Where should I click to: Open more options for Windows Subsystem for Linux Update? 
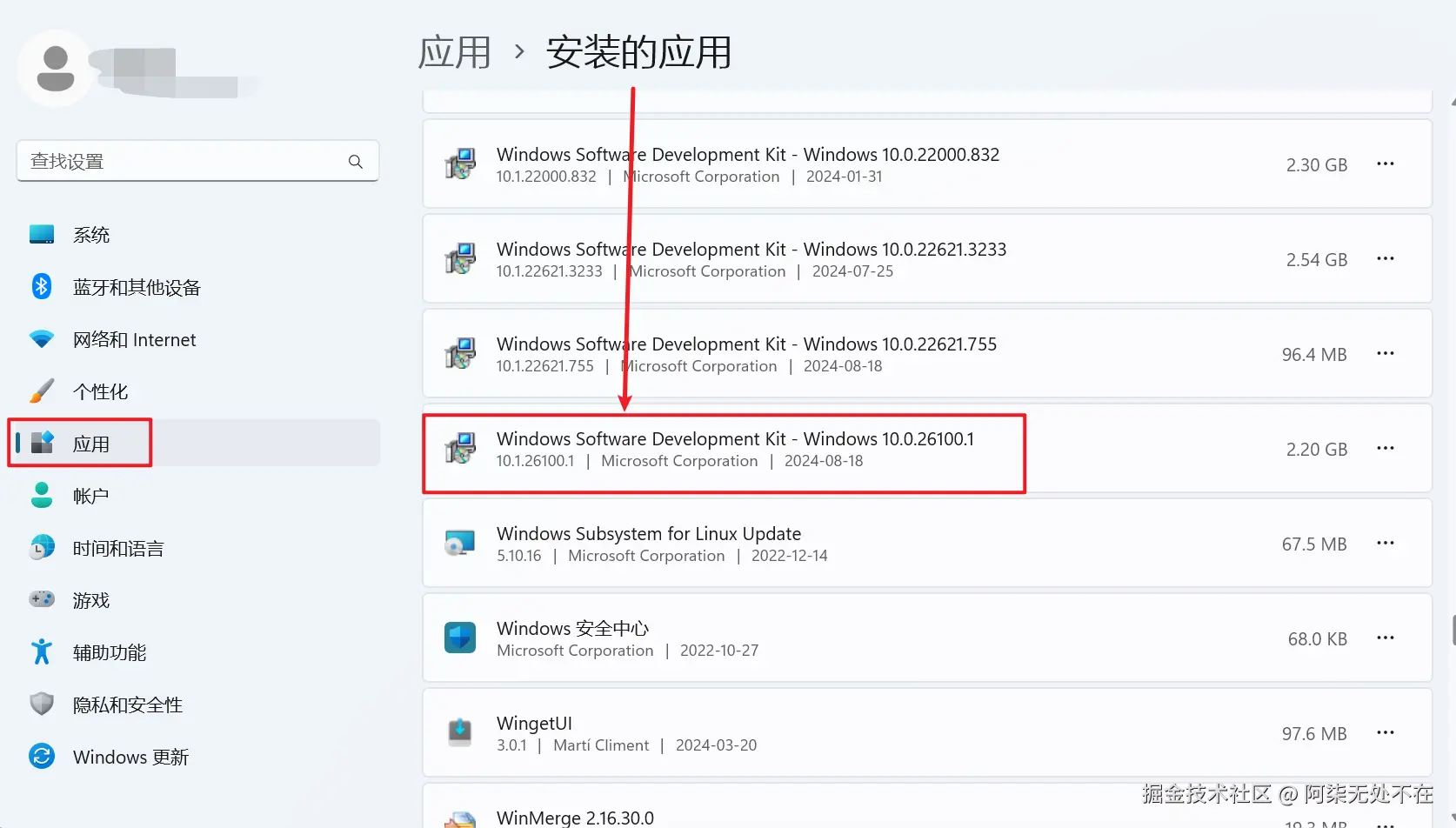pyautogui.click(x=1386, y=543)
